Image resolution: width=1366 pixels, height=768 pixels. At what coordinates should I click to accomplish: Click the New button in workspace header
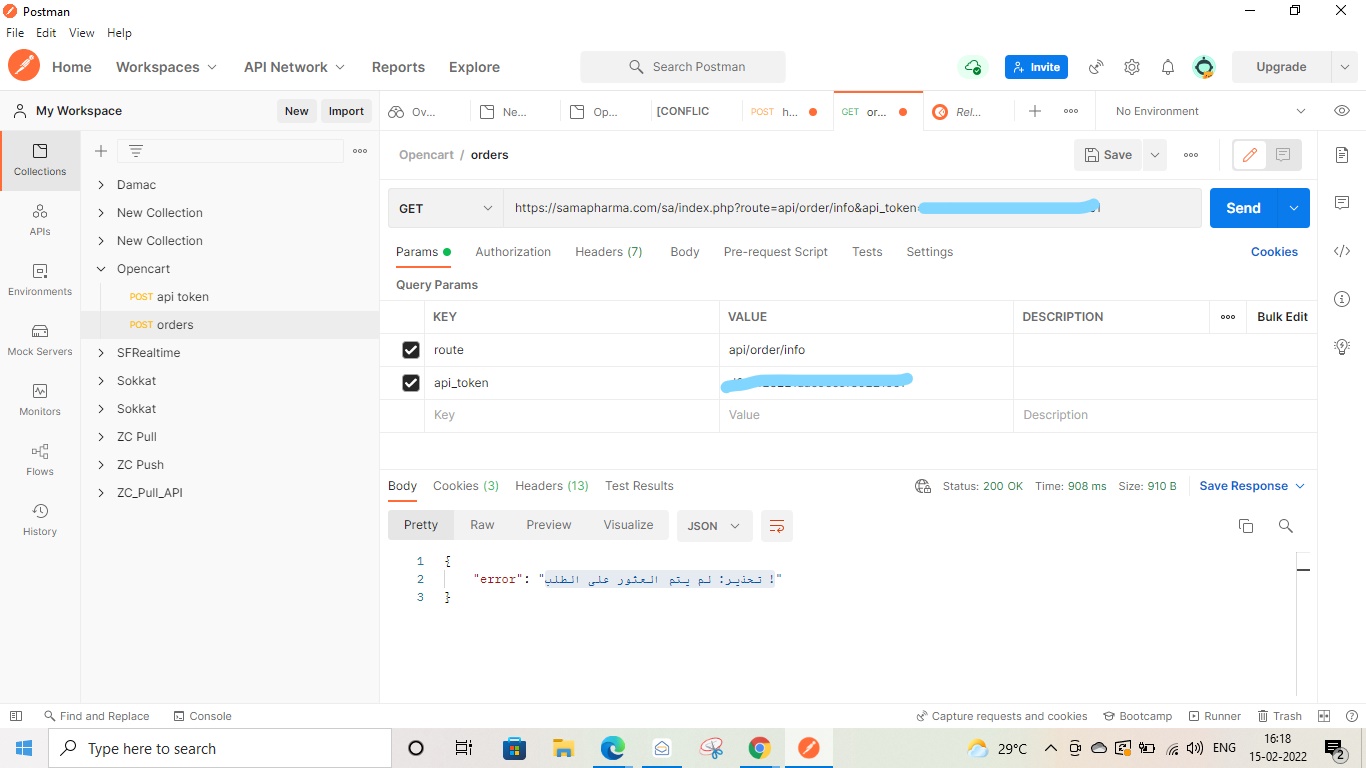[296, 111]
